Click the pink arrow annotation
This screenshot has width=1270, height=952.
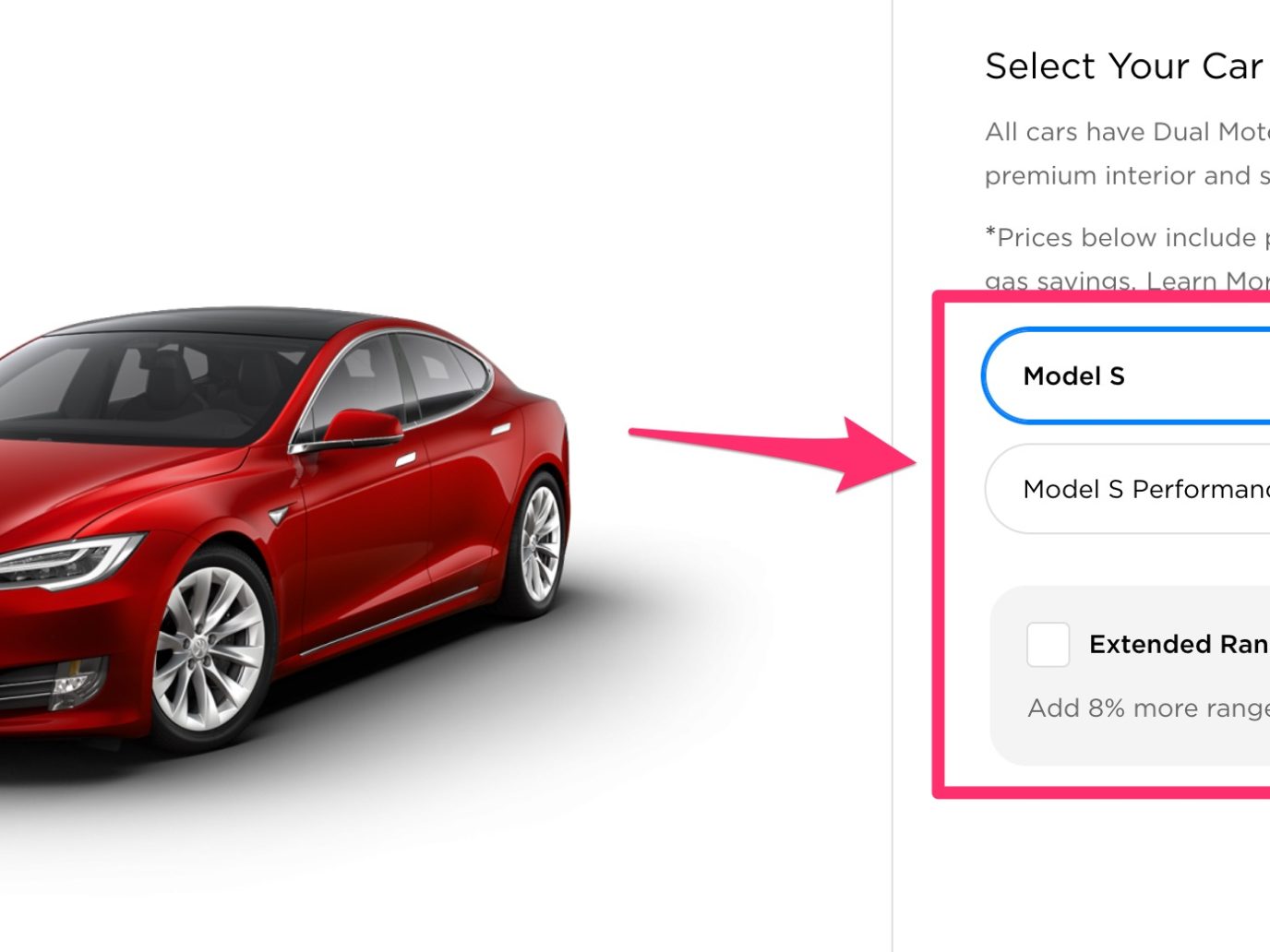pos(772,454)
